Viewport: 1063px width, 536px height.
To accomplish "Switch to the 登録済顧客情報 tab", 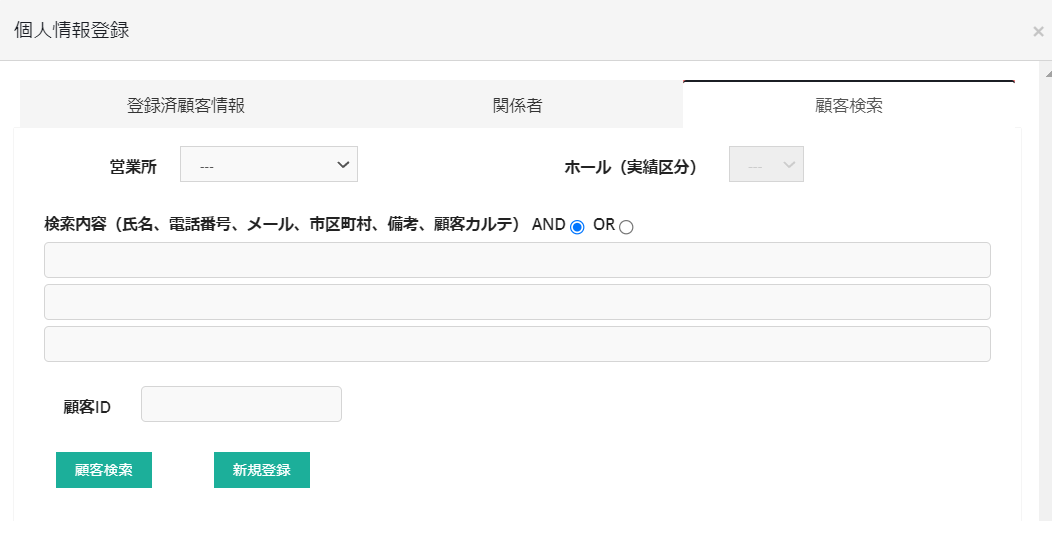I will pos(186,105).
